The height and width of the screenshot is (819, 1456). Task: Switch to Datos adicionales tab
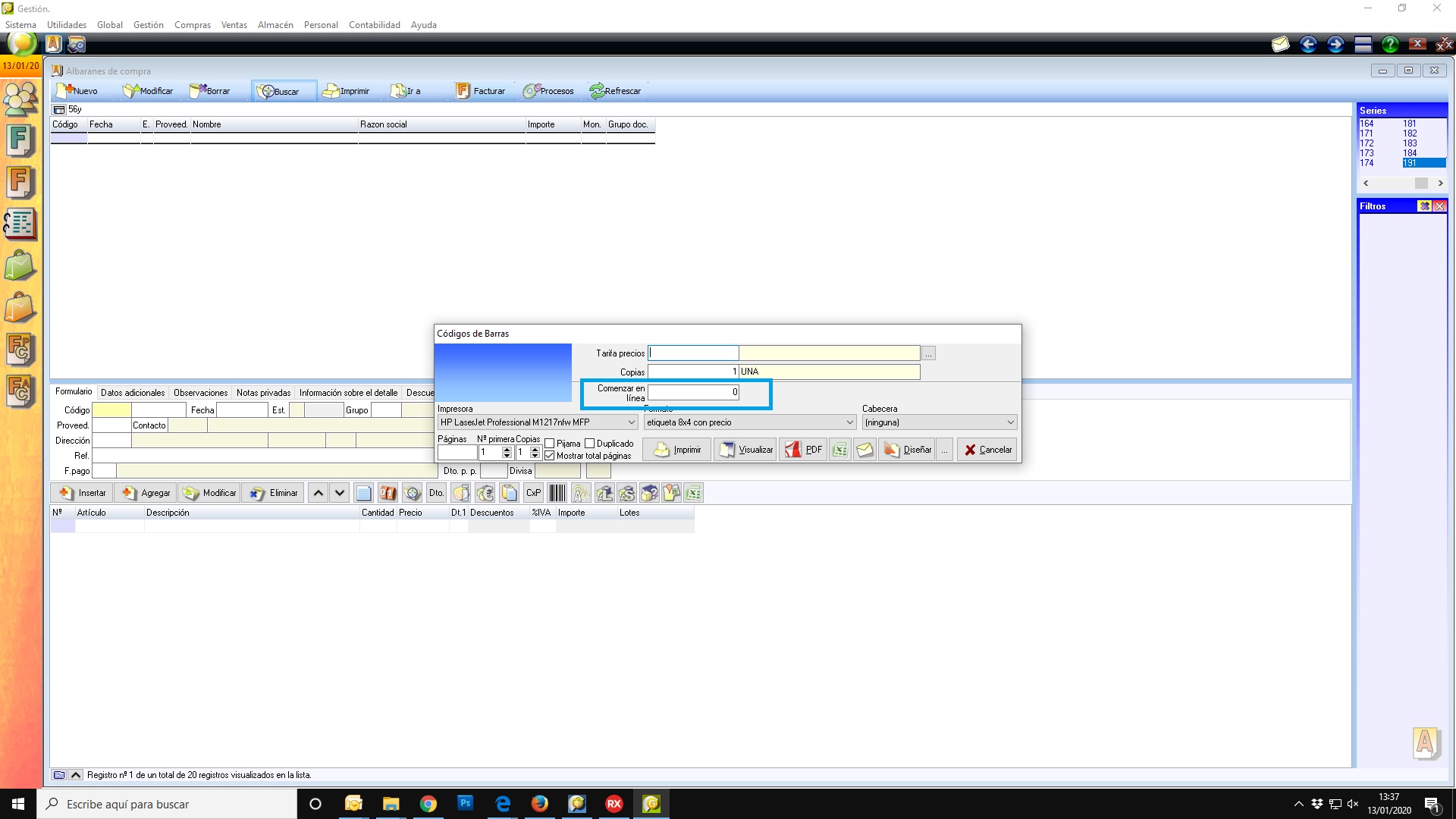pyautogui.click(x=133, y=393)
